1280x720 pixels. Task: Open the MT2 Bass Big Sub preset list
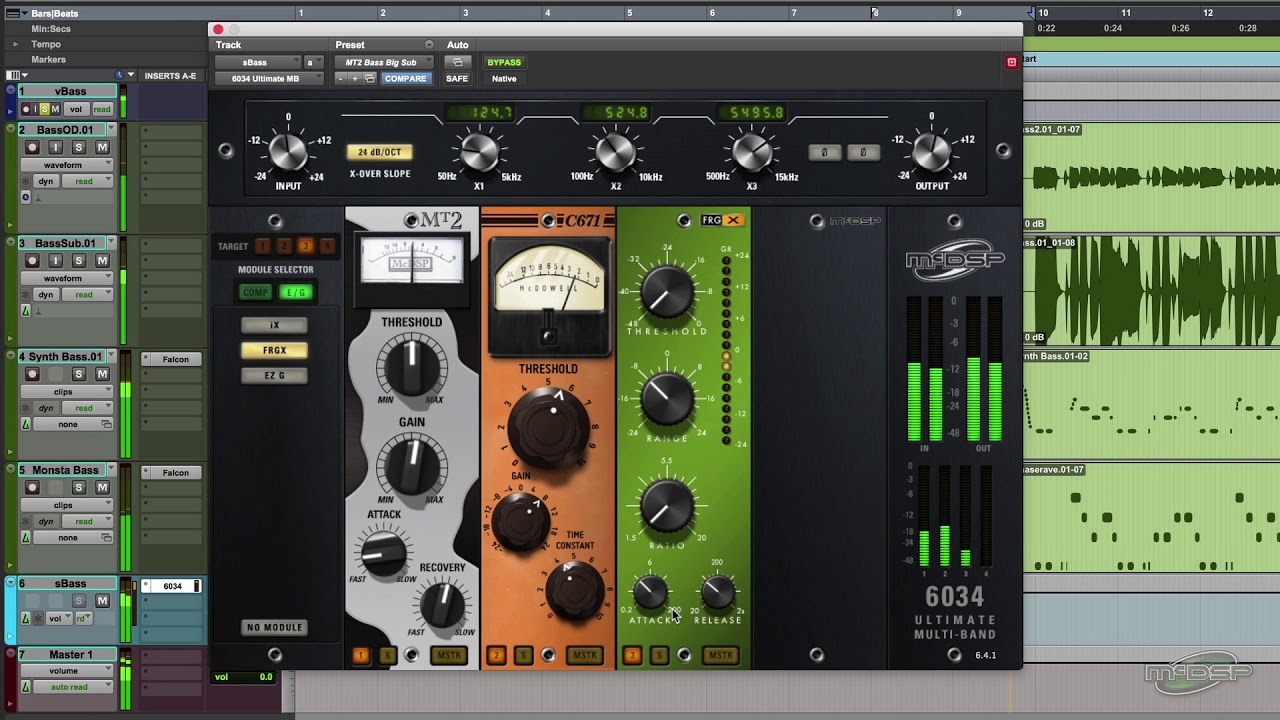click(385, 62)
